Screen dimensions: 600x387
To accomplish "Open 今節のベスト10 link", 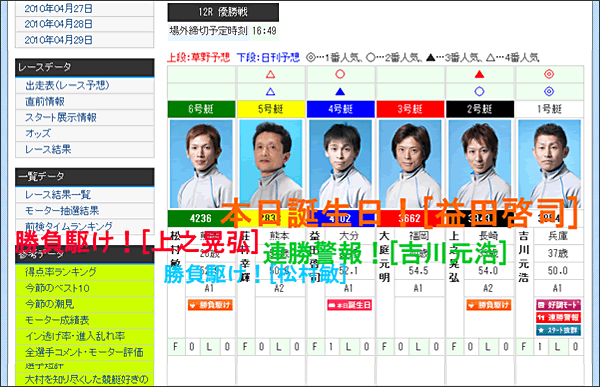I will [x=57, y=288].
